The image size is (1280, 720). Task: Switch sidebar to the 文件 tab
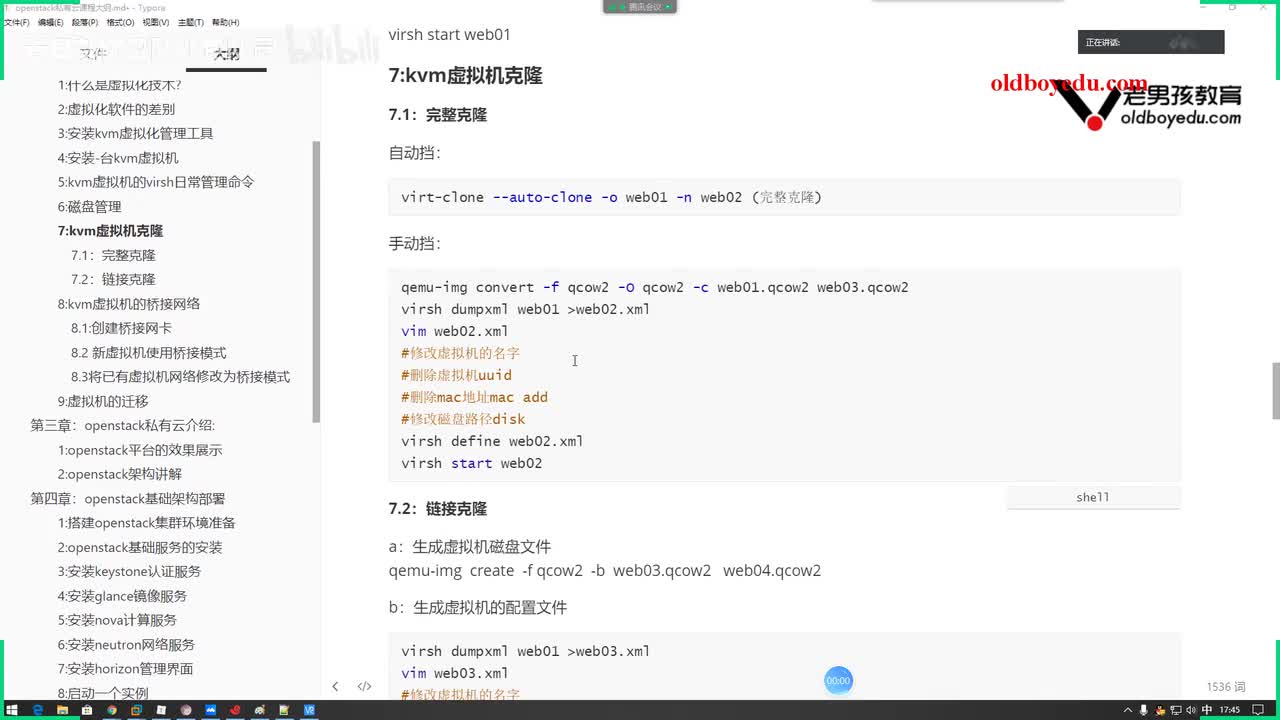[93, 54]
